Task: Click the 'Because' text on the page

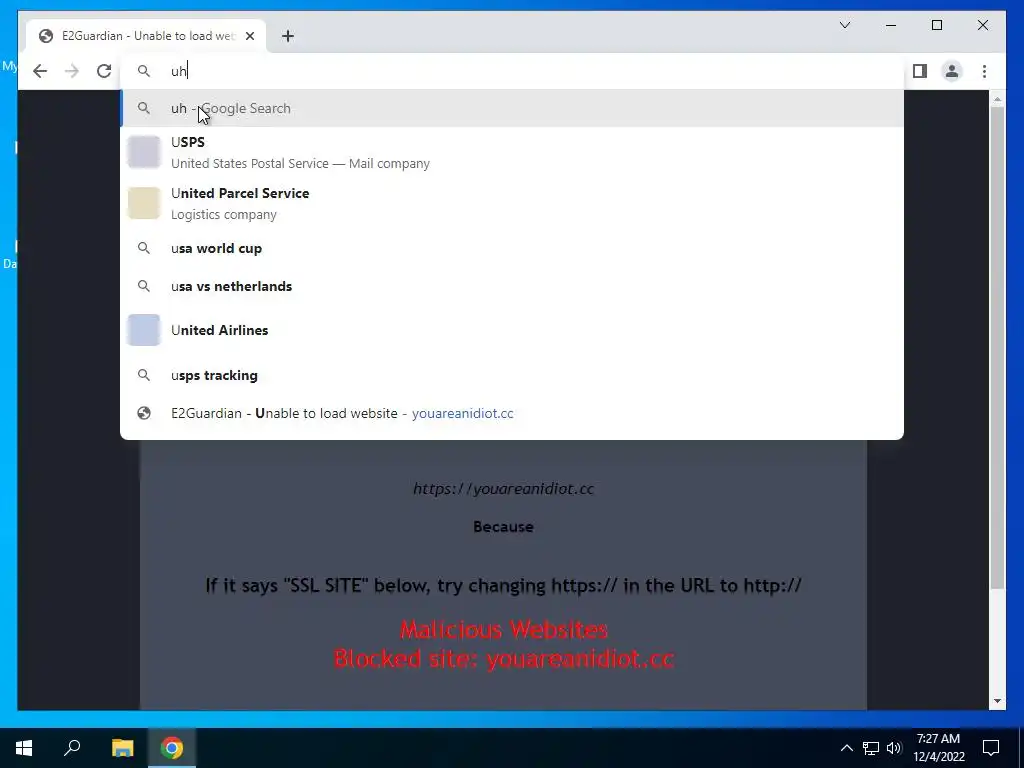Action: click(504, 526)
